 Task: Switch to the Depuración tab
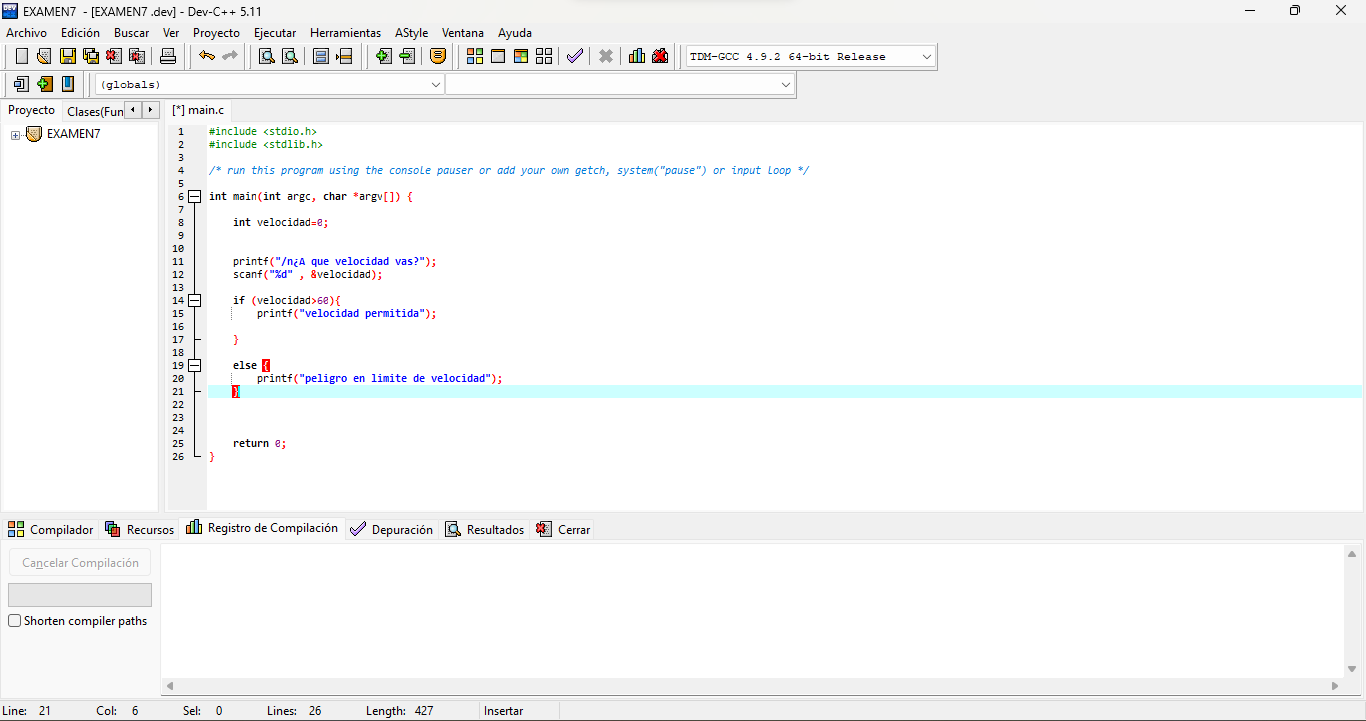coord(391,530)
